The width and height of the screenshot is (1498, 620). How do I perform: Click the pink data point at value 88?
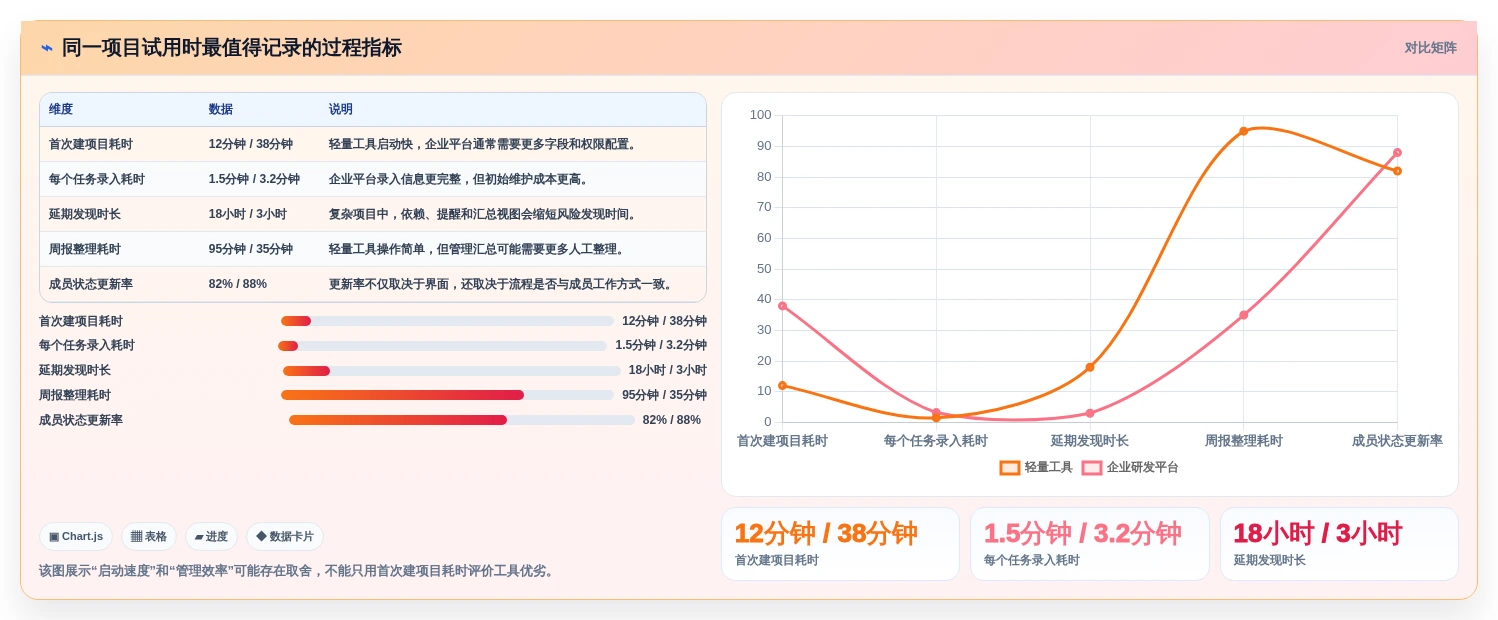tap(1397, 153)
